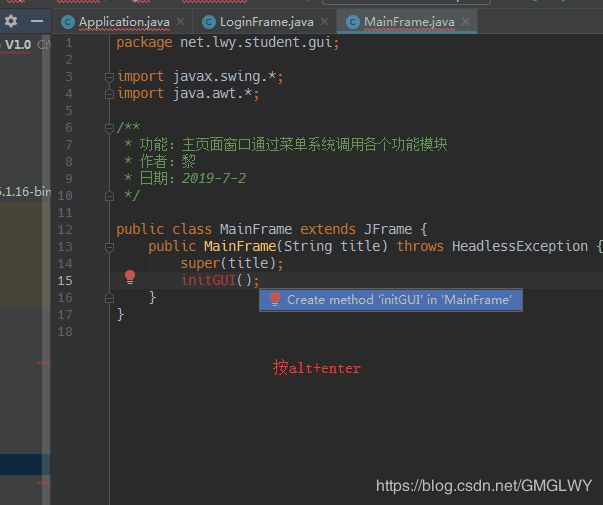Switch to the Application.java tab
This screenshot has width=603, height=505.
click(124, 22)
